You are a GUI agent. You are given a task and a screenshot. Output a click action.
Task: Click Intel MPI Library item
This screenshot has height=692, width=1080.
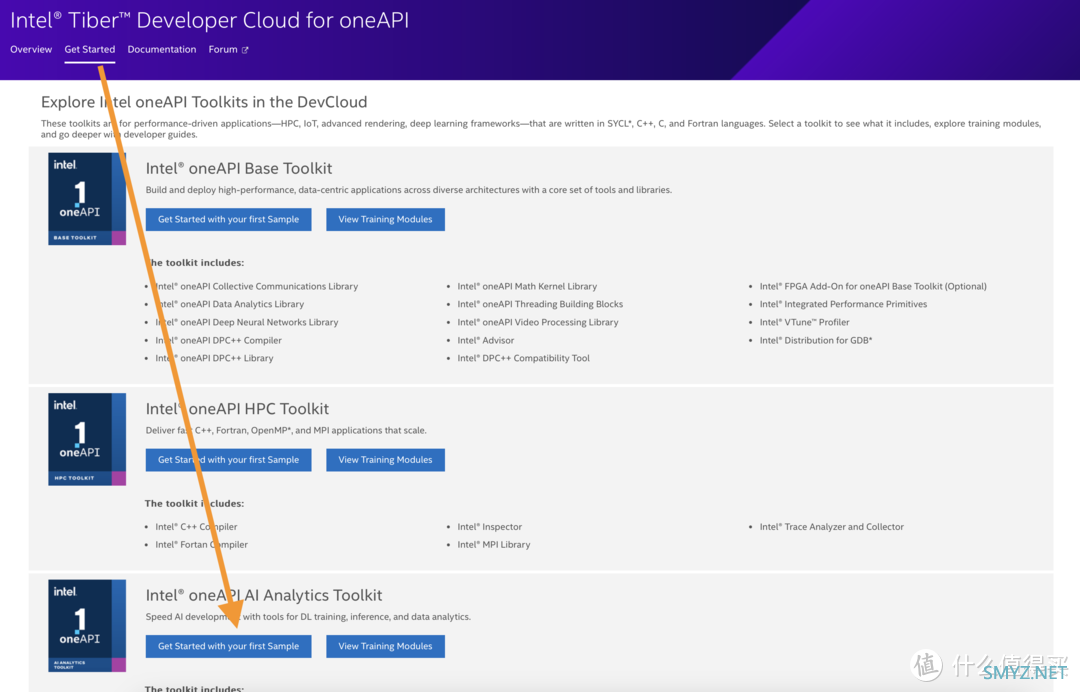click(494, 545)
